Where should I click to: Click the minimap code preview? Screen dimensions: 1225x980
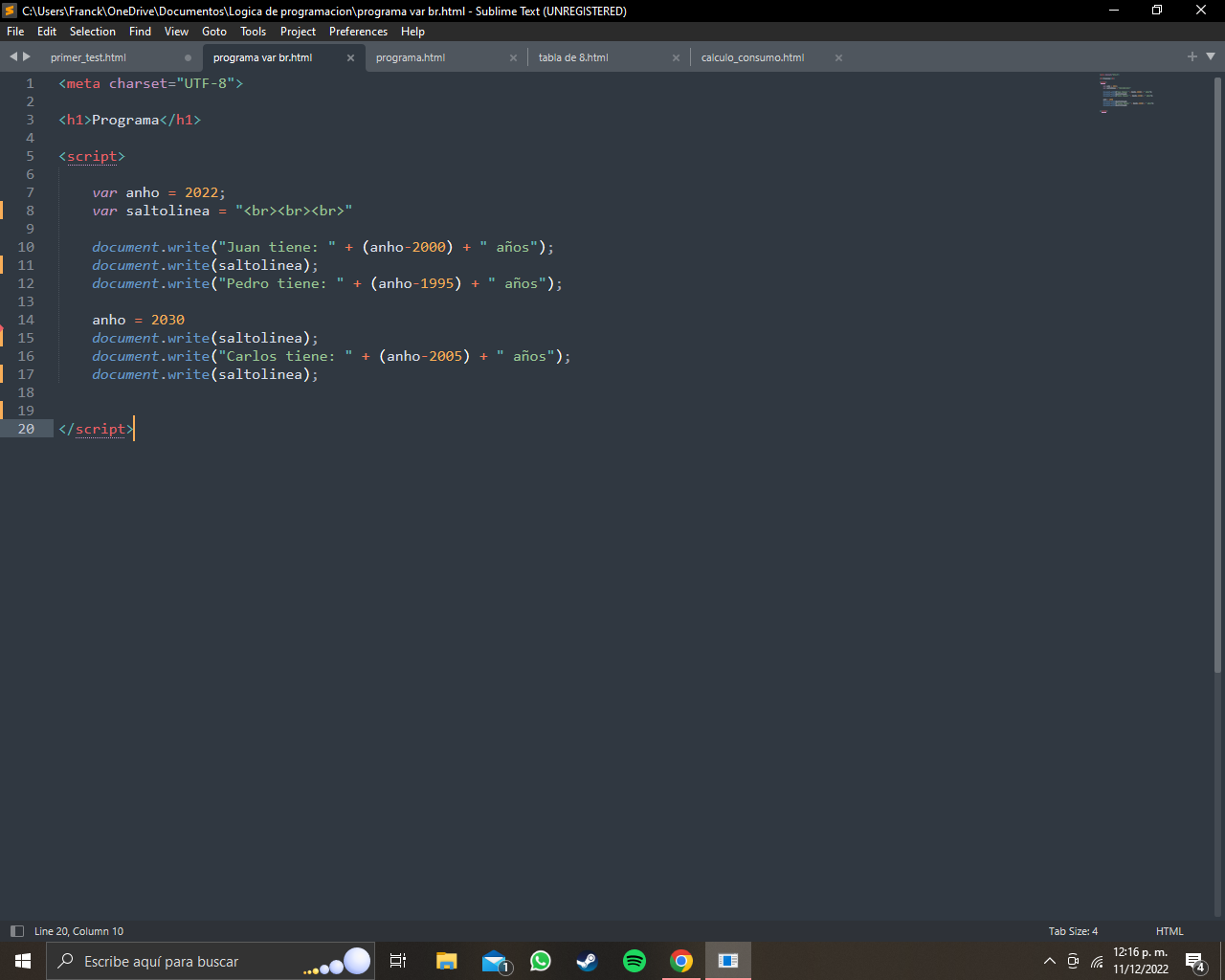(x=1126, y=93)
